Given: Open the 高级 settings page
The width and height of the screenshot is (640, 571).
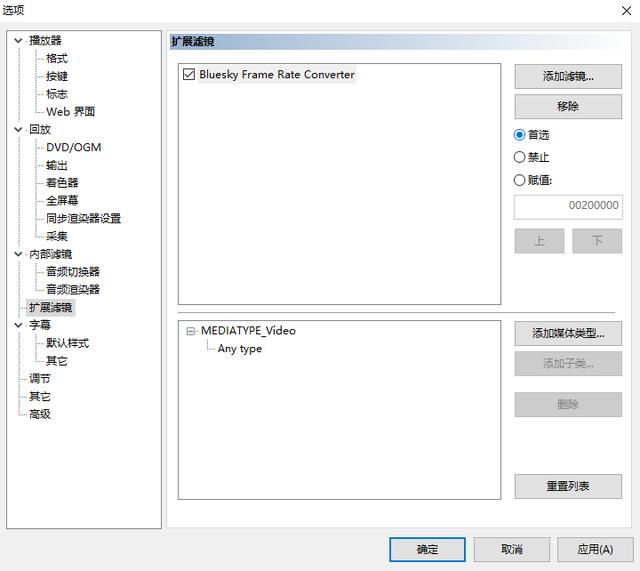Looking at the screenshot, I should (x=40, y=414).
